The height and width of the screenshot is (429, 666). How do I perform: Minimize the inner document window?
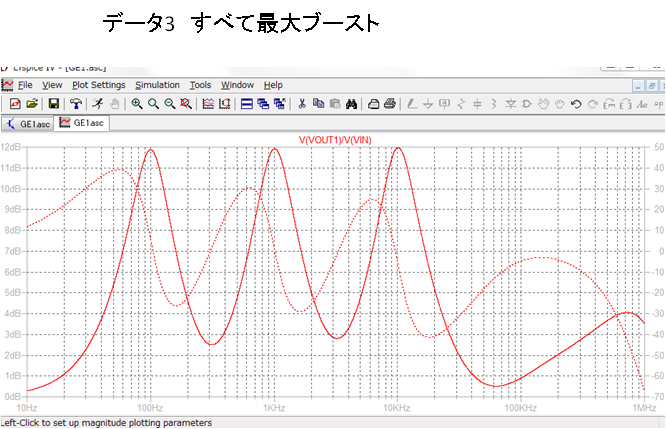638,86
